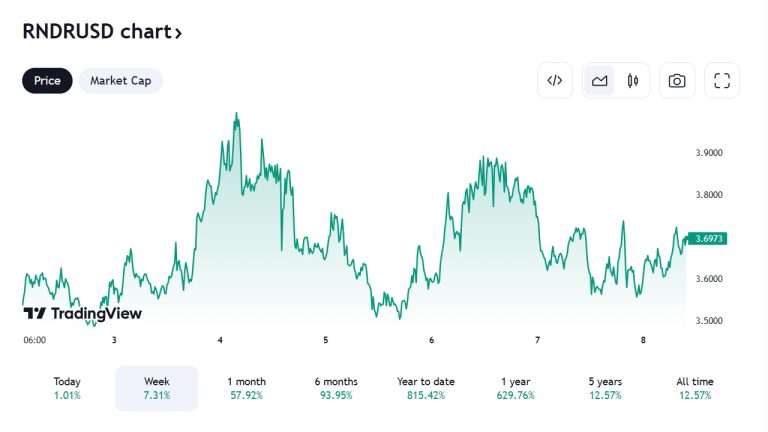Image resolution: width=768 pixels, height=432 pixels.
Task: Click the TradingView logo
Action: click(83, 313)
